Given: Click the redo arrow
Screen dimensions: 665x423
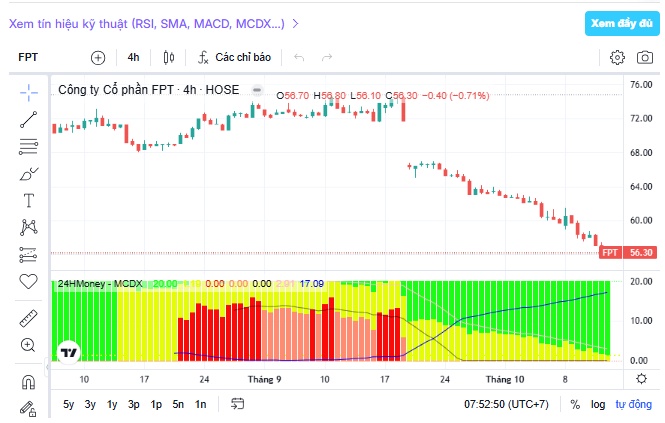Looking at the screenshot, I should pyautogui.click(x=327, y=57).
